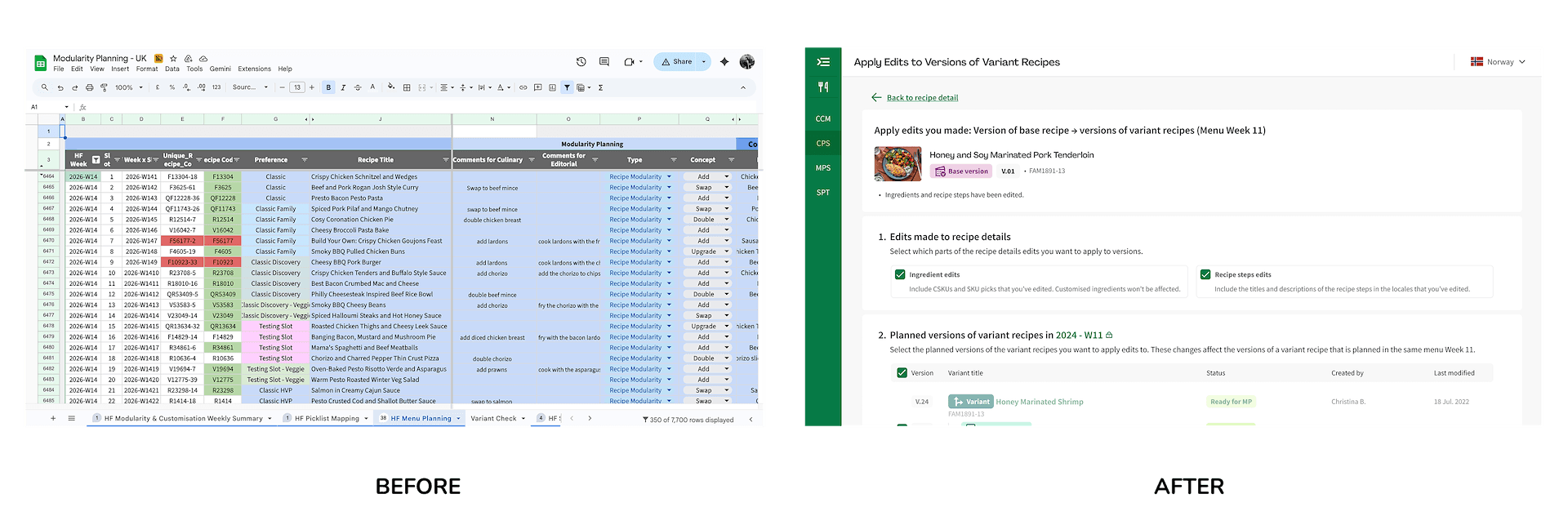
Task: Star the Modularity Planning document
Action: 173,59
